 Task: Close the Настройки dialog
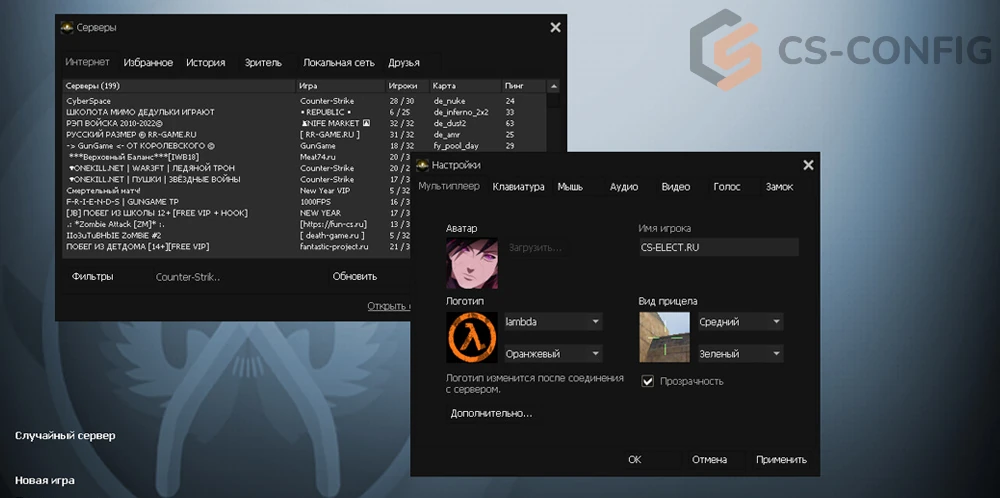click(808, 165)
